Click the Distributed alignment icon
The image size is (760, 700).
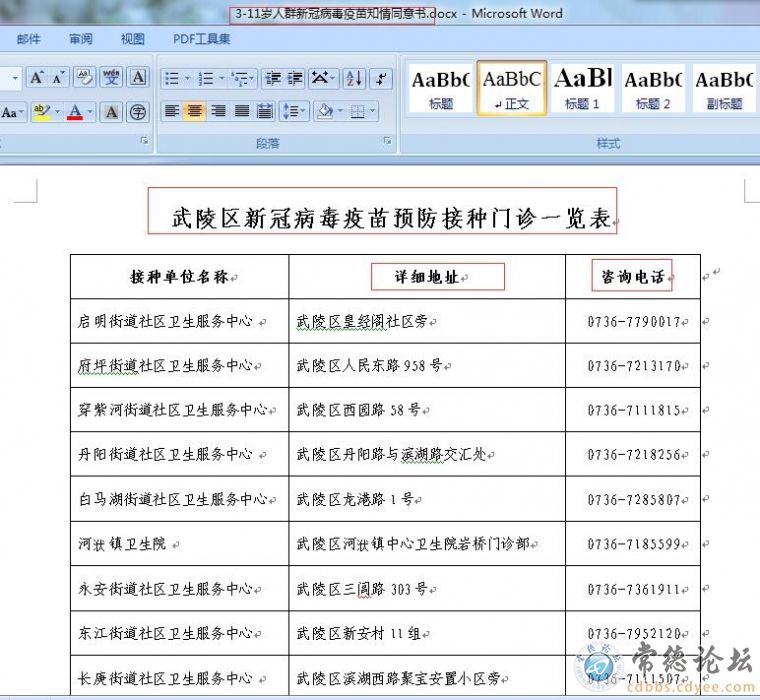click(x=265, y=111)
